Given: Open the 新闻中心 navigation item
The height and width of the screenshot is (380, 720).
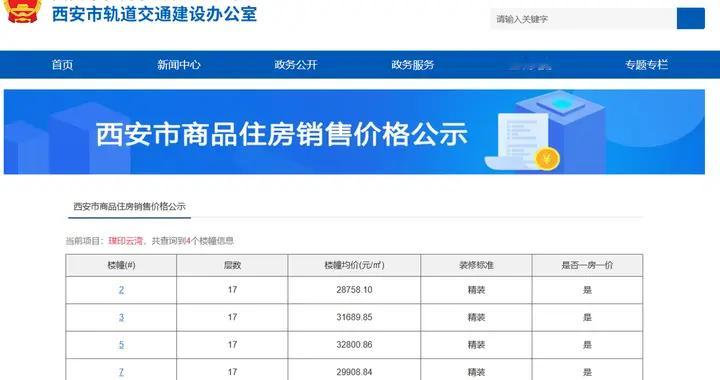Looking at the screenshot, I should [179, 65].
